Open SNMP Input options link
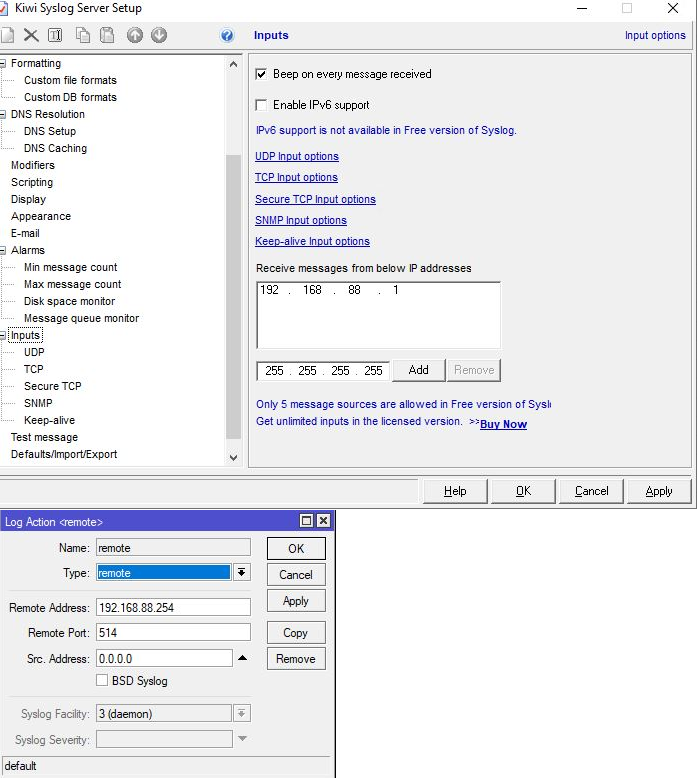 pos(301,220)
